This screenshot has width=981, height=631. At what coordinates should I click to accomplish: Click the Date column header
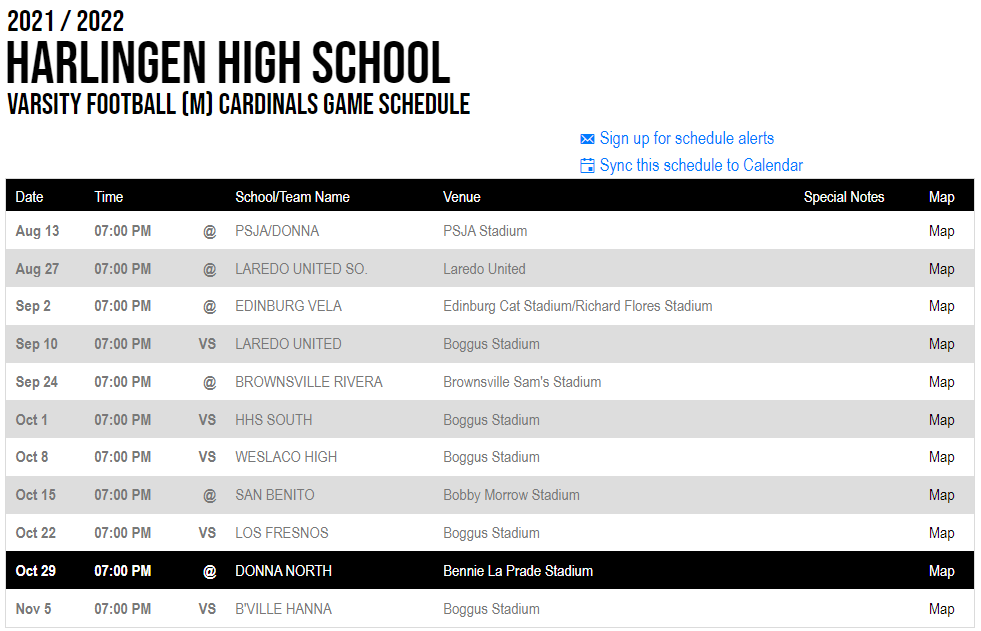pos(29,197)
